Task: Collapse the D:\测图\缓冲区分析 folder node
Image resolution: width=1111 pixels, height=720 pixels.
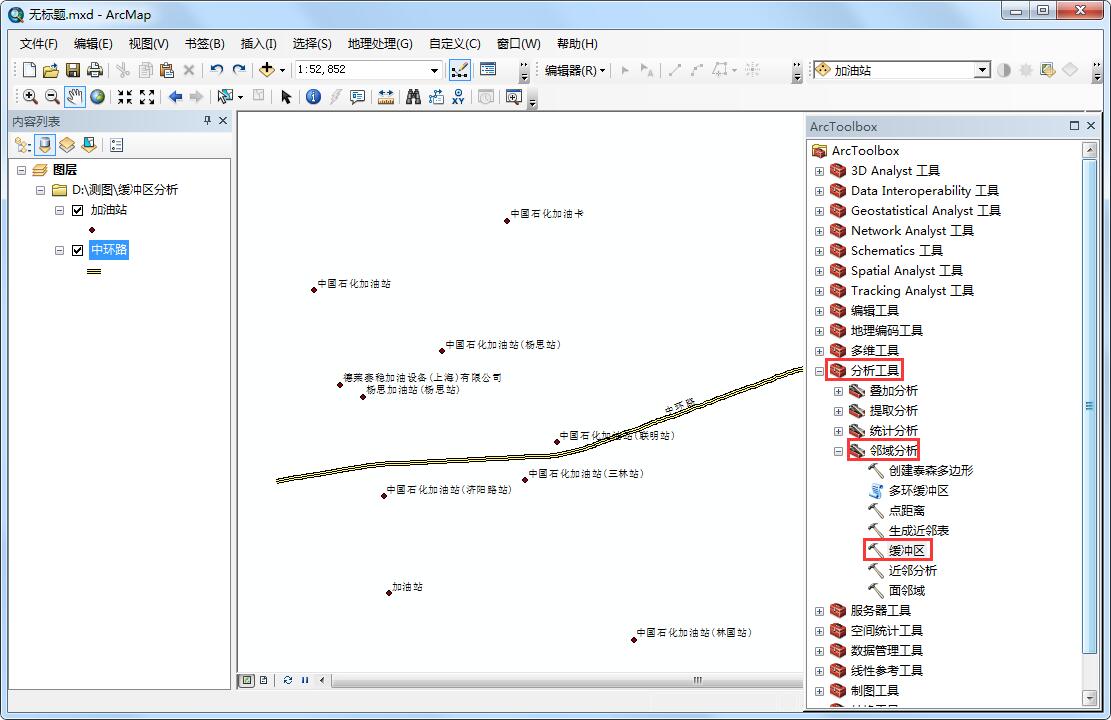Action: [40, 190]
